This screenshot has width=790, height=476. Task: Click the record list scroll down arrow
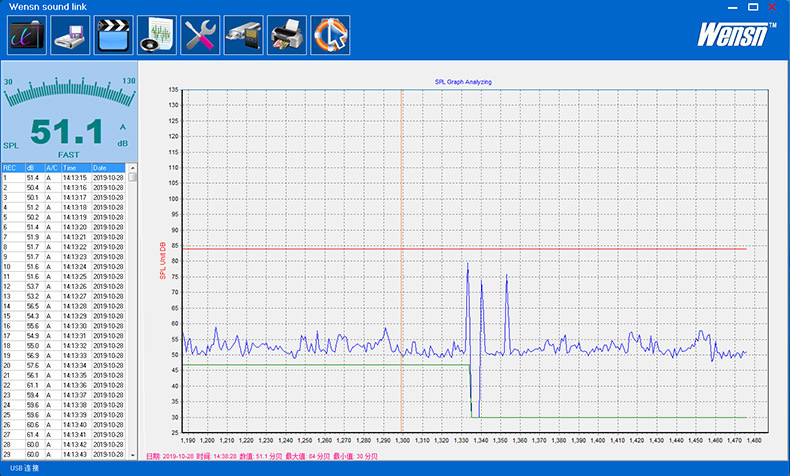click(x=132, y=456)
